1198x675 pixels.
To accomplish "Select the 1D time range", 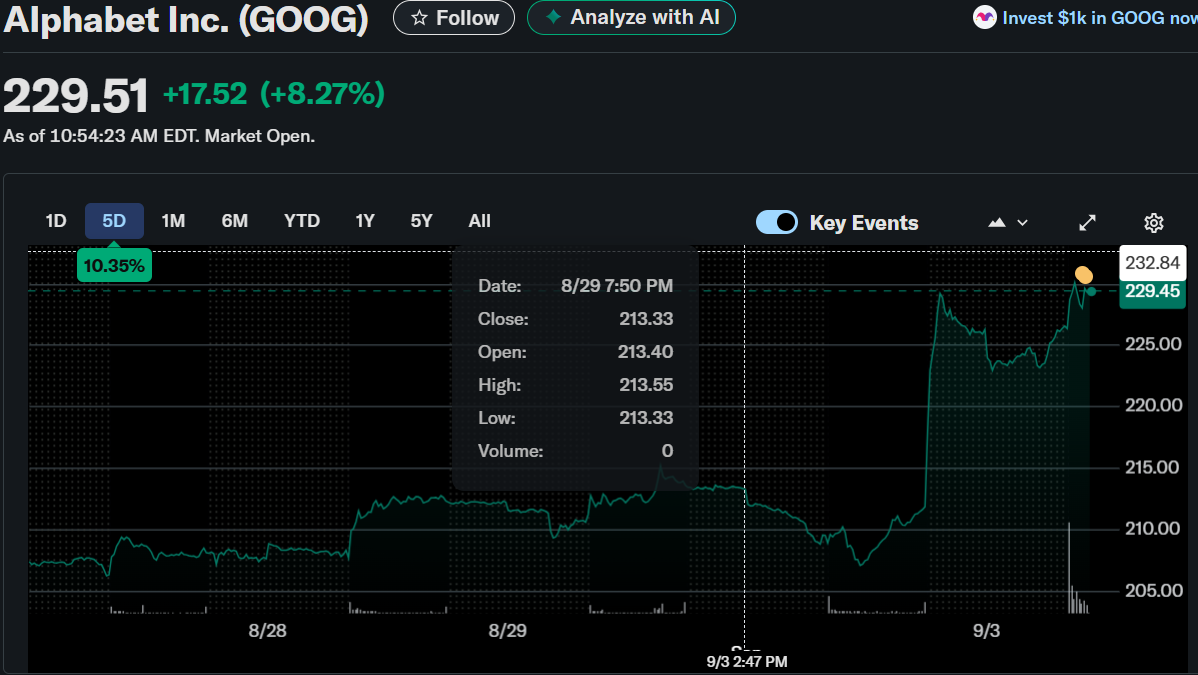I will click(x=56, y=221).
